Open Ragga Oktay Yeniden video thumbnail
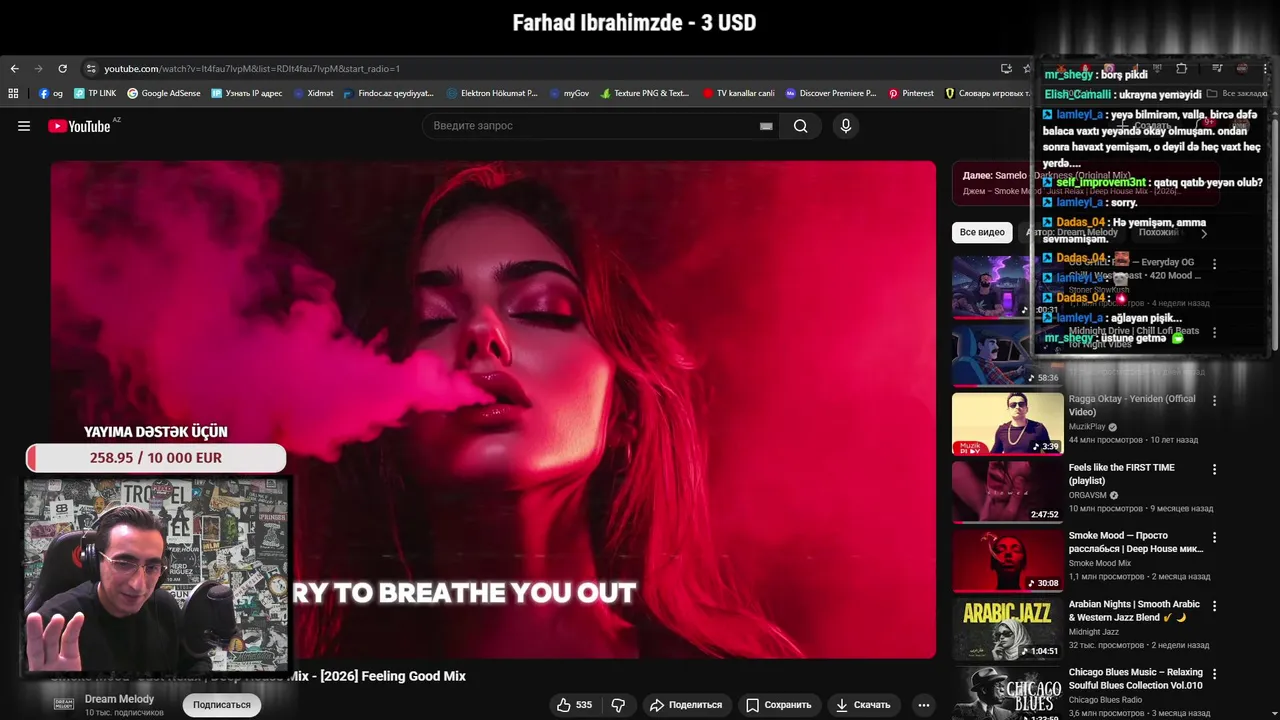1280x720 pixels. [1007, 424]
